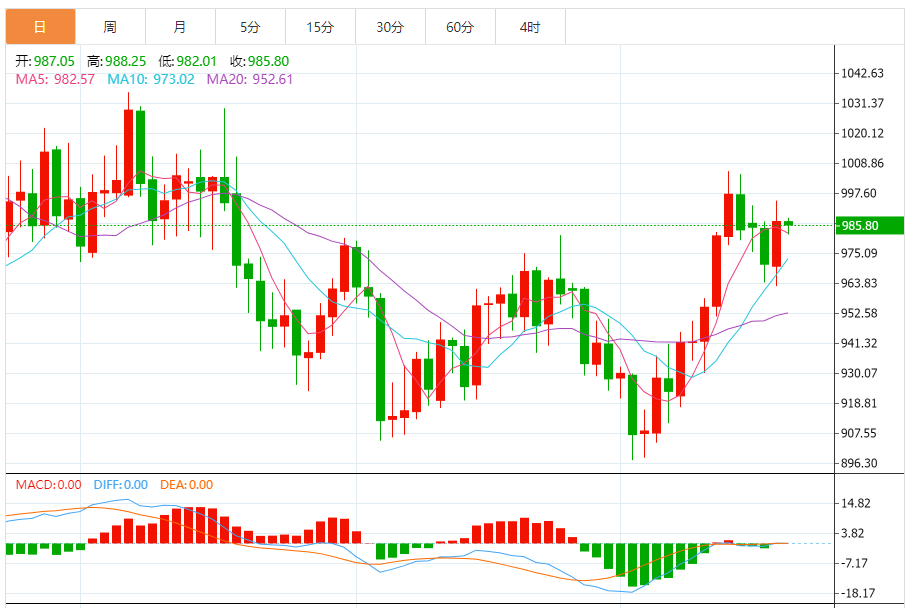Click the 975.09 price axis label
The width and height of the screenshot is (908, 608).
click(859, 253)
